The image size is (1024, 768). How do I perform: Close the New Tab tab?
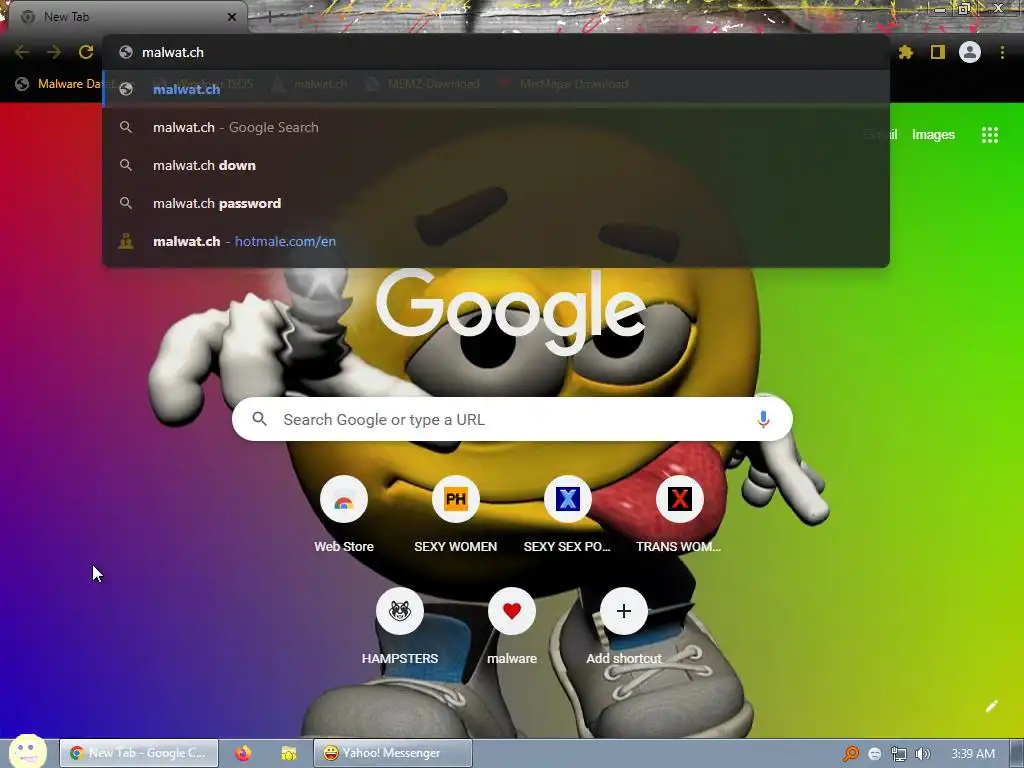[x=231, y=17]
